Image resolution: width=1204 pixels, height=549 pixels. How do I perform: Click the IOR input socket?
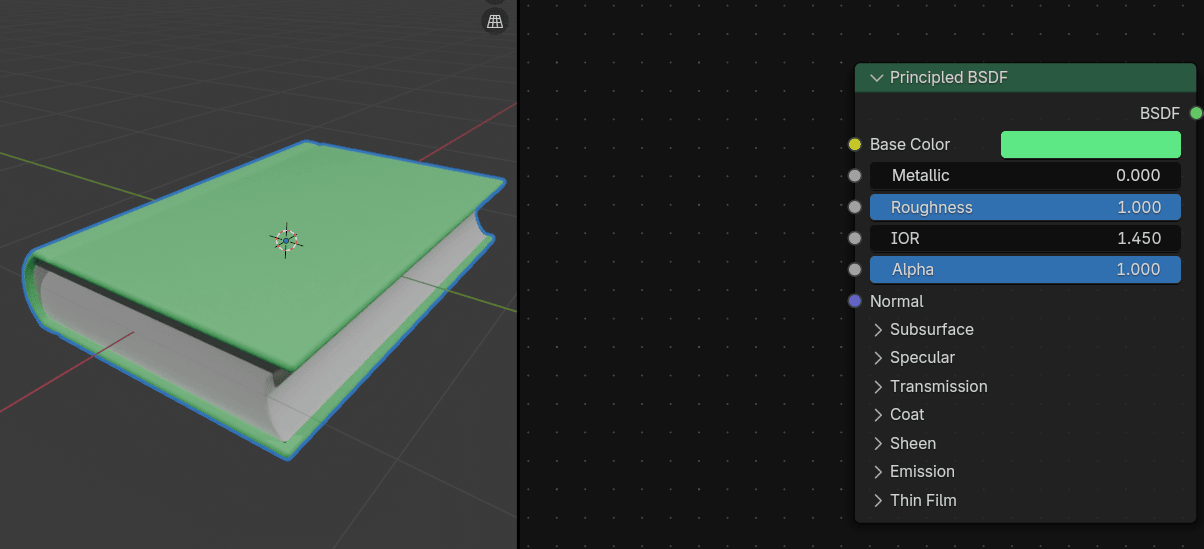coord(855,238)
